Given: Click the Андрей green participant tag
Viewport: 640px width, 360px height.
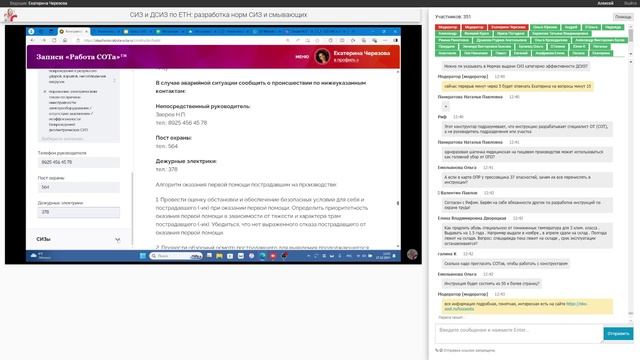Looking at the screenshot, I should 571,27.
